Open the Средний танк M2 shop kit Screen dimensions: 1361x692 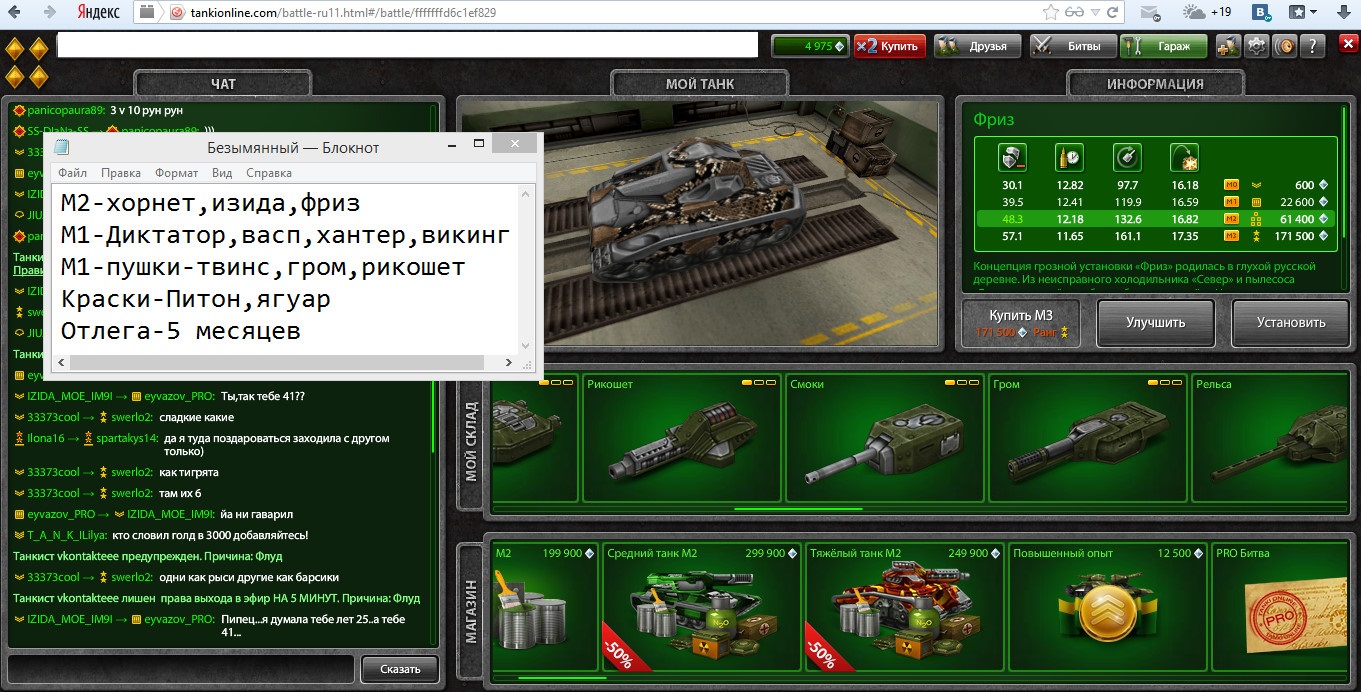click(701, 607)
